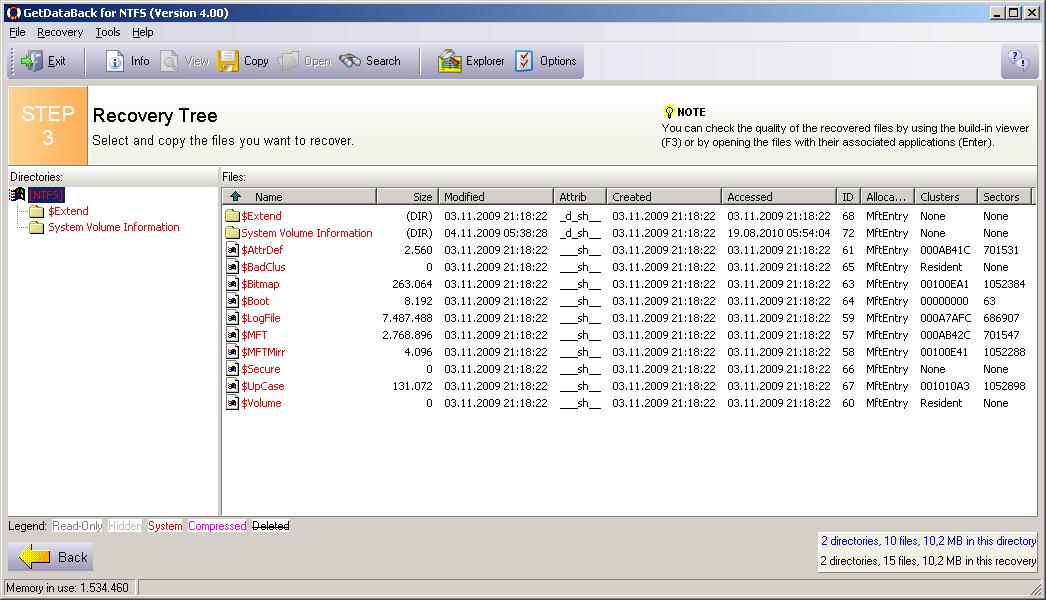1046x600 pixels.
Task: Click the $MFT size 2.768.896
Action: (407, 335)
